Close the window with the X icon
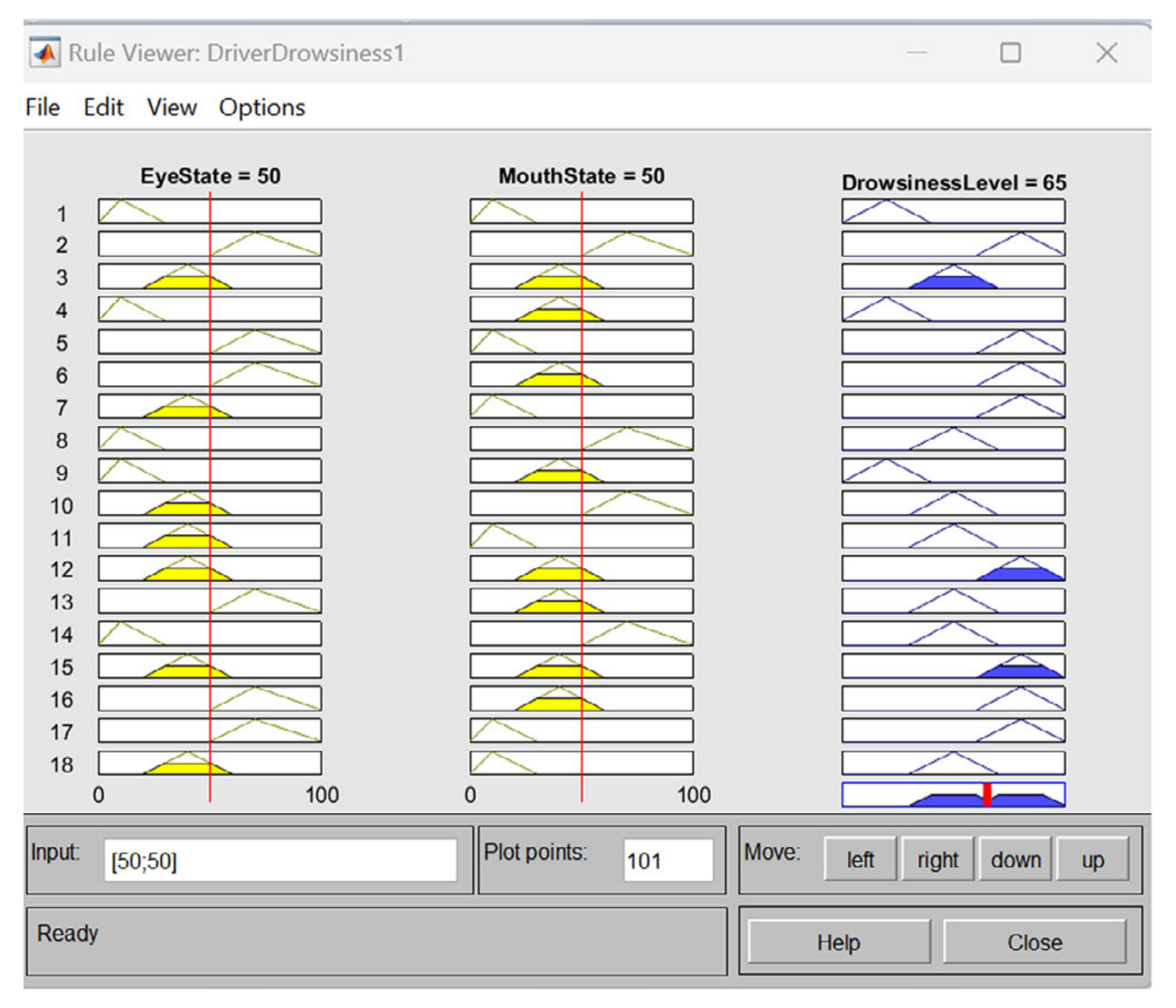Viewport: 1176px width, 1008px height. coord(1107,52)
